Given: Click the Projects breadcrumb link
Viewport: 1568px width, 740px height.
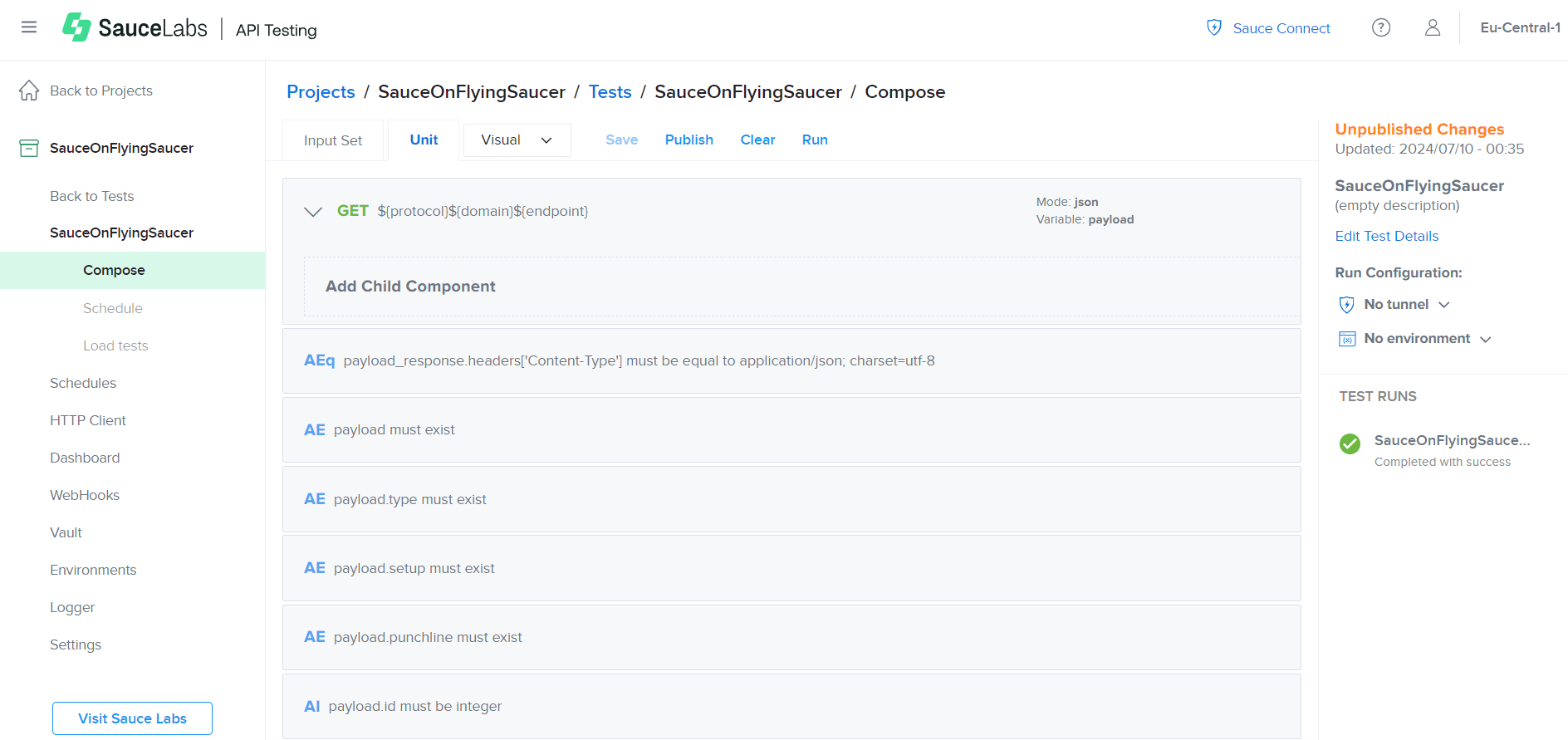Looking at the screenshot, I should tap(321, 91).
